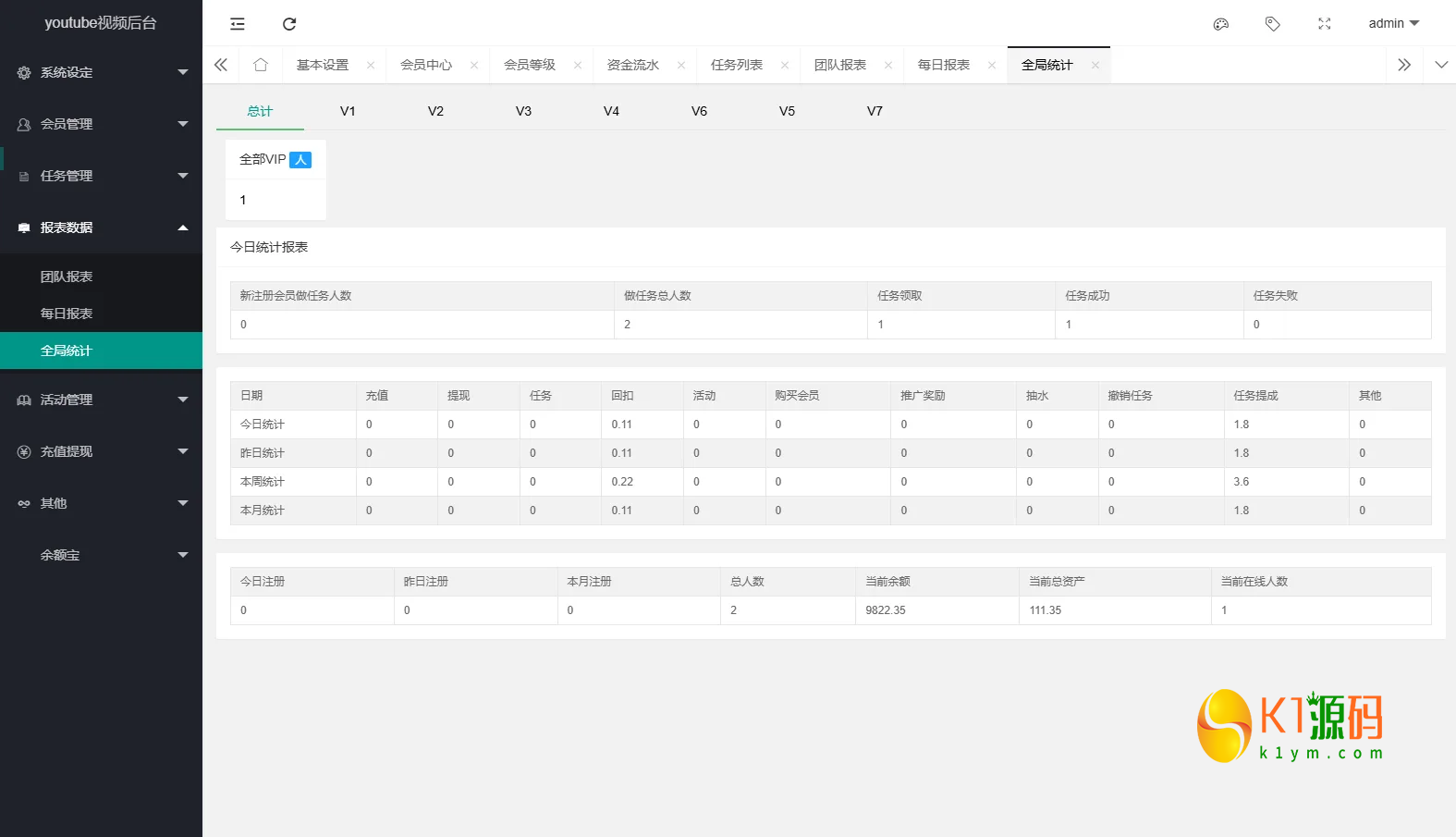This screenshot has width=1456, height=837.
Task: Switch to the 任务列表 tab
Action: pyautogui.click(x=737, y=65)
